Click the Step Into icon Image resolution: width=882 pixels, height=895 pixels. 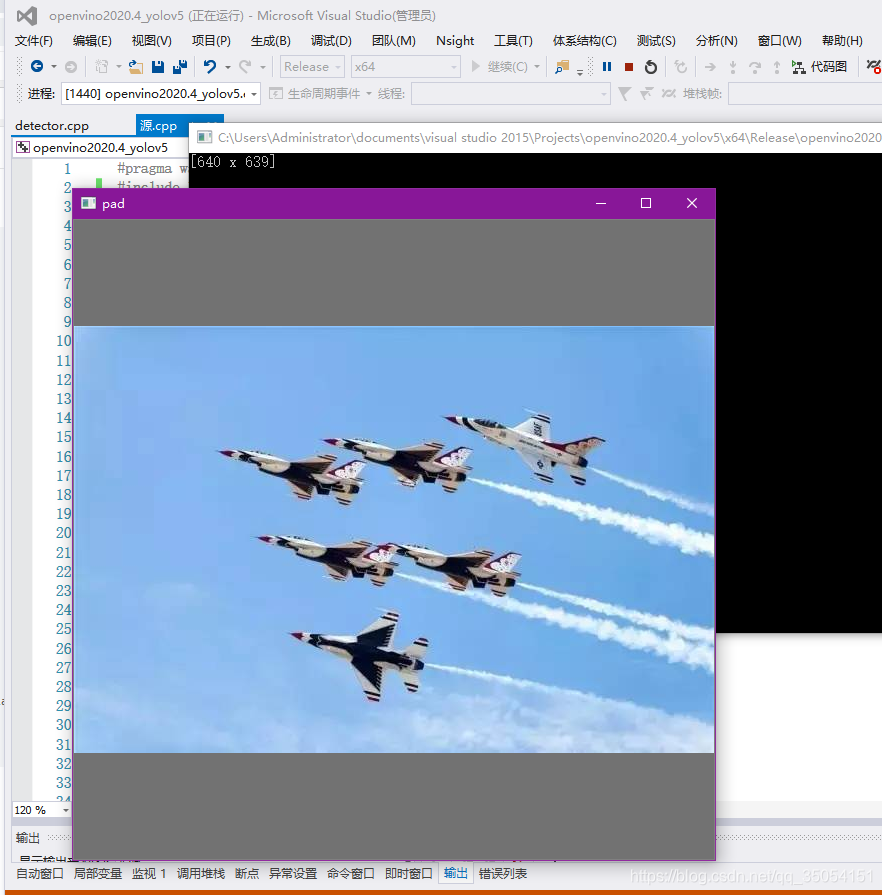(732, 67)
